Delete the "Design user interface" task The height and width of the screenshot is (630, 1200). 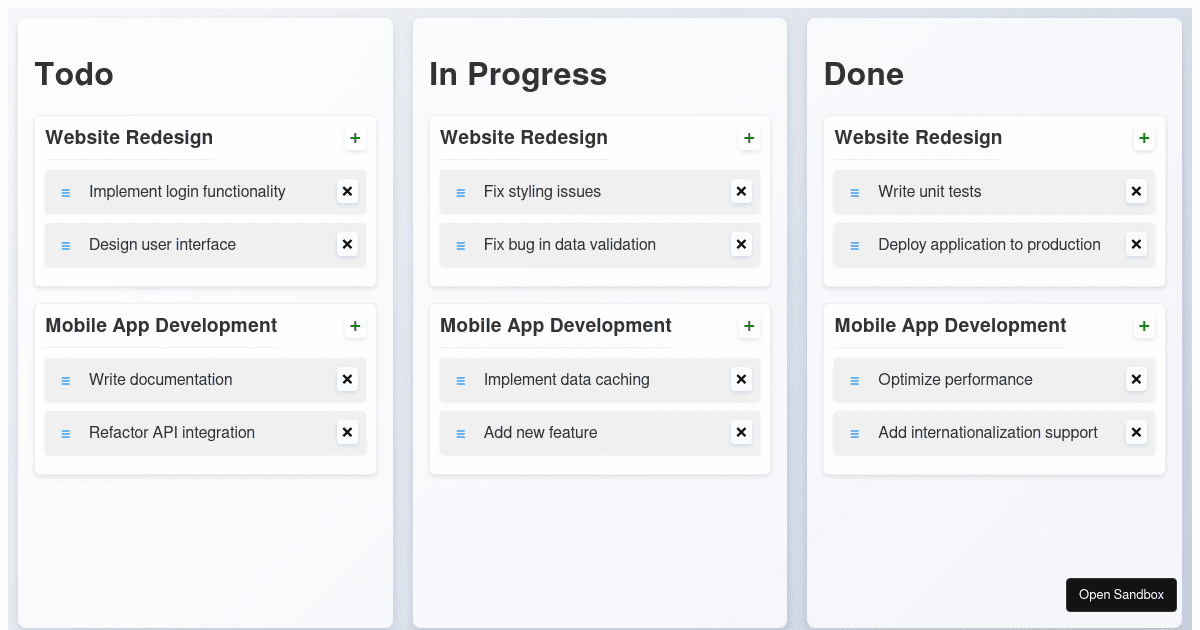pos(347,244)
